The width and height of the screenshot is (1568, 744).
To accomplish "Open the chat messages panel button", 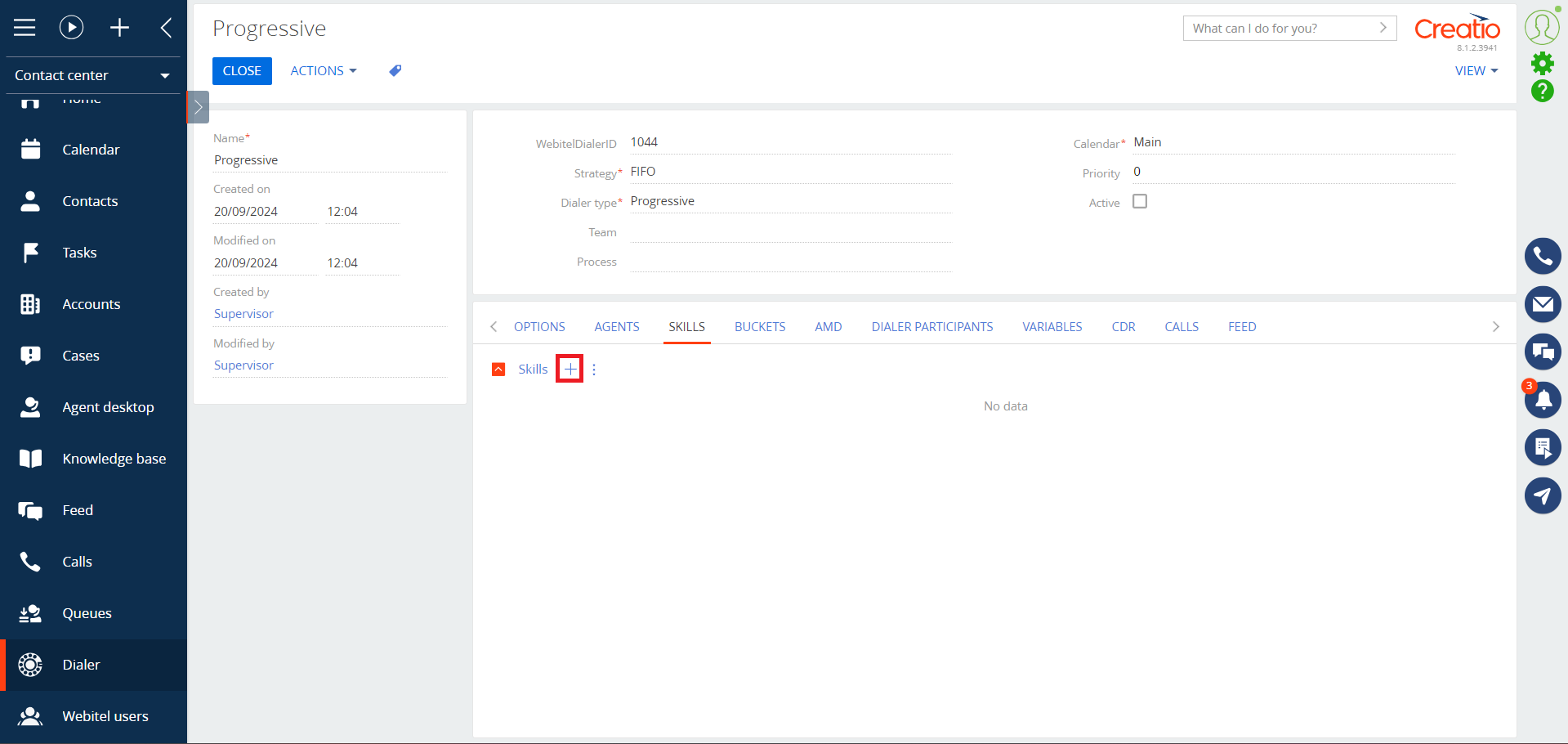I will 1543,352.
